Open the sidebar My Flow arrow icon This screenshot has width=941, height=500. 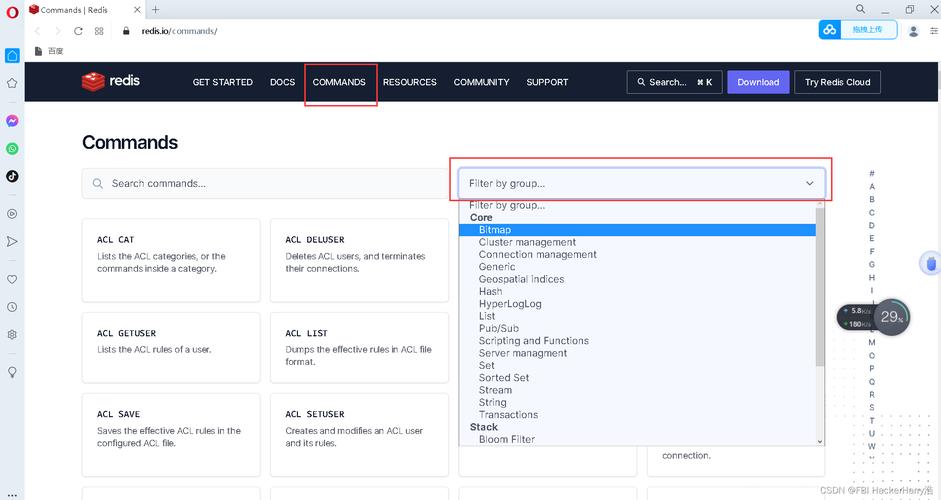click(x=12, y=241)
